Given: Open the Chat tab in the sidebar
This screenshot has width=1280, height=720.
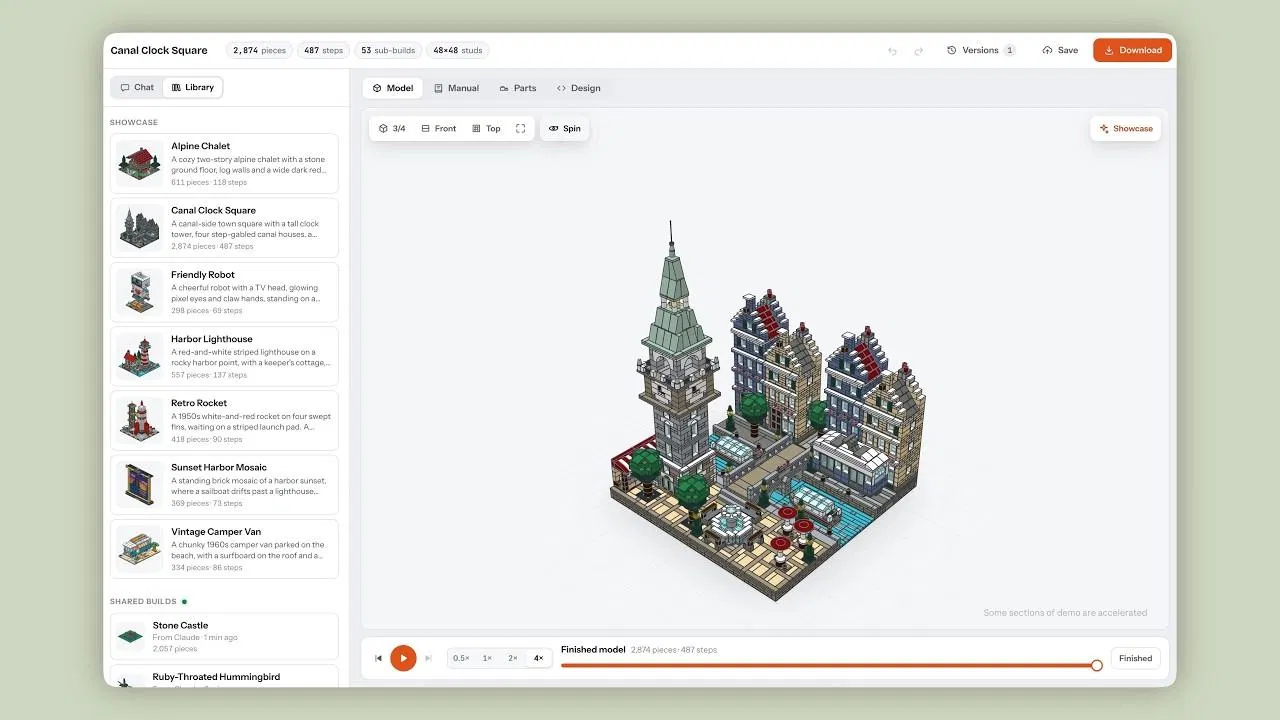Looking at the screenshot, I should pyautogui.click(x=138, y=88).
